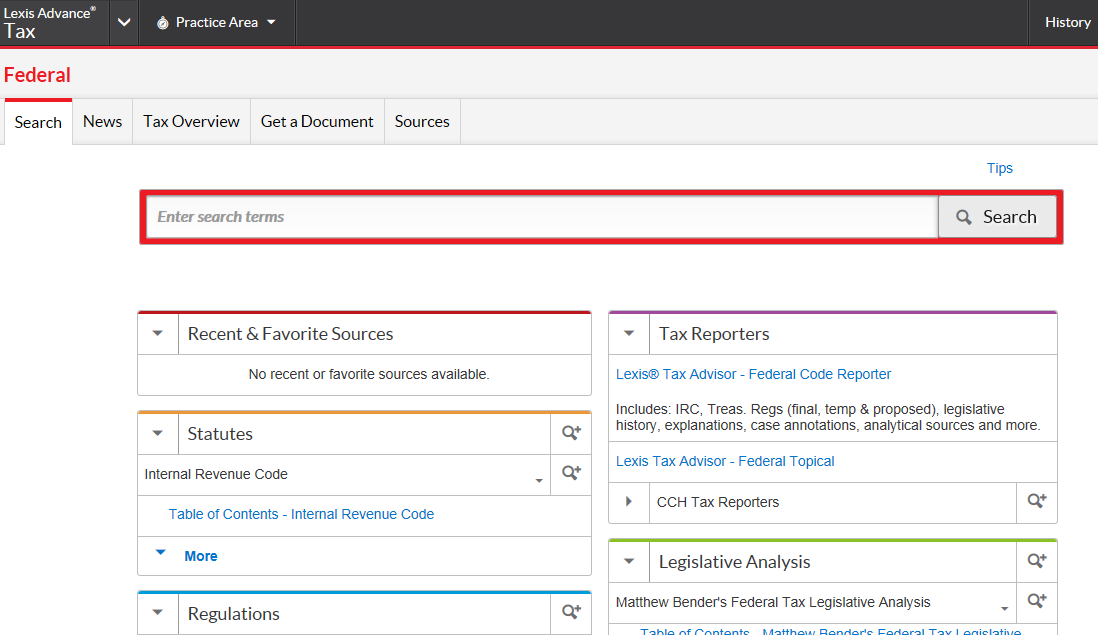Add CCH Tax Reporters to search
Viewport: 1098px width, 635px height.
1037,502
